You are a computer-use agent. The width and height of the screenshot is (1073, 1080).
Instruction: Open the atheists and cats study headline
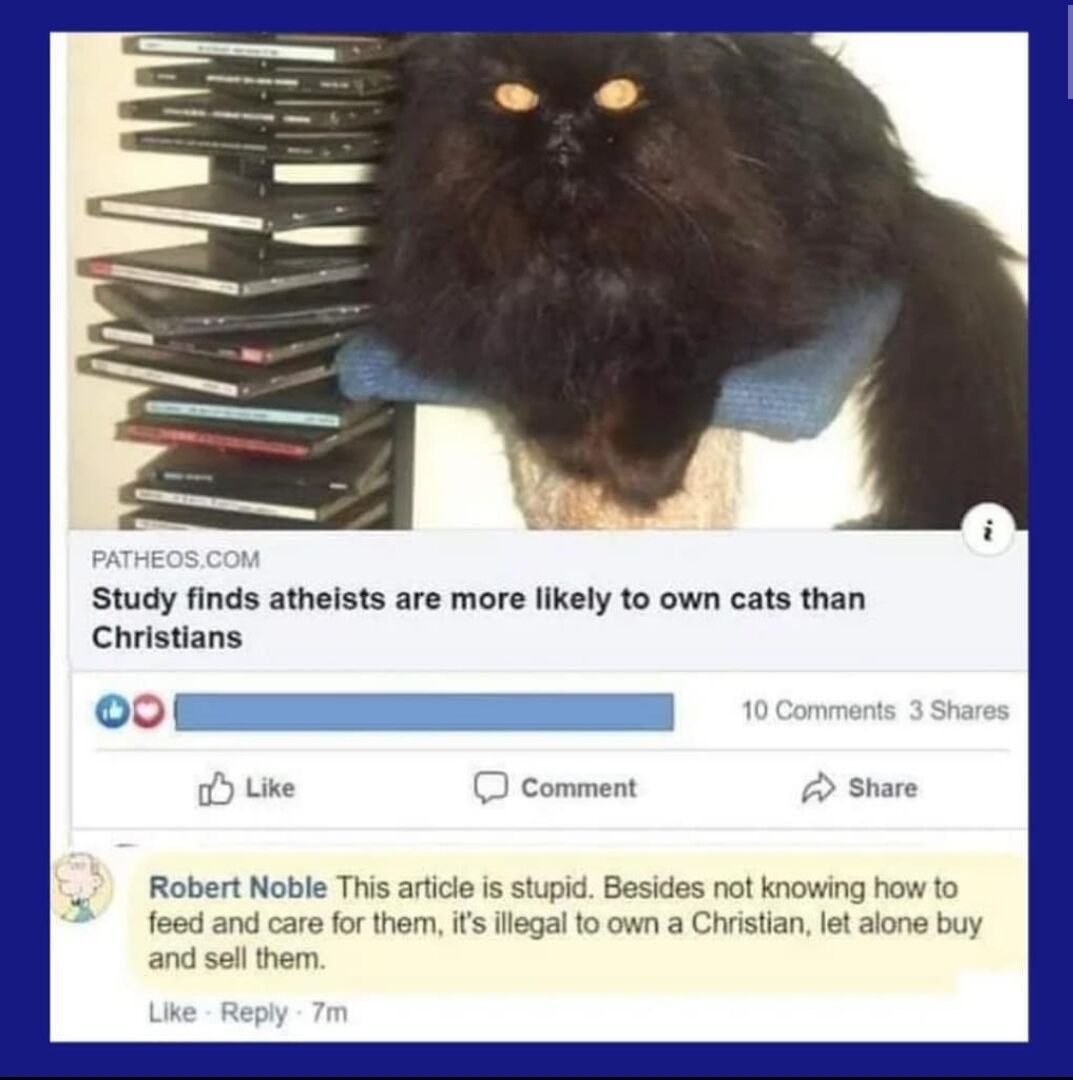pos(479,618)
